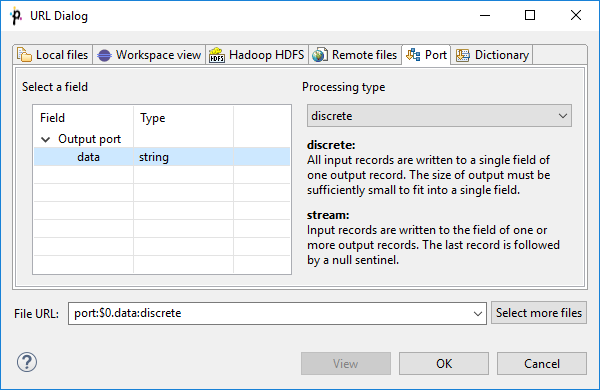The width and height of the screenshot is (600, 390).
Task: Click the Remote files globe icon
Action: [x=320, y=55]
